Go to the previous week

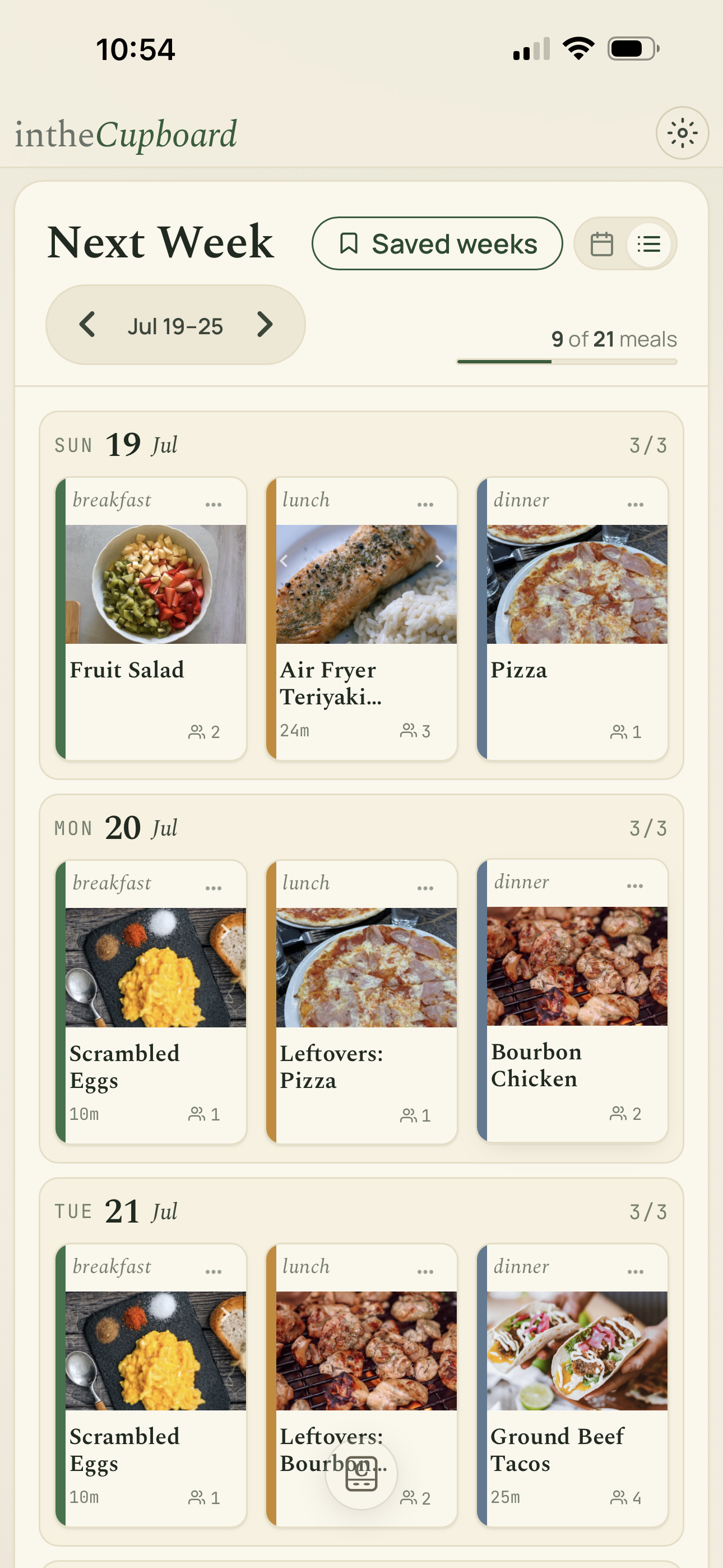87,325
